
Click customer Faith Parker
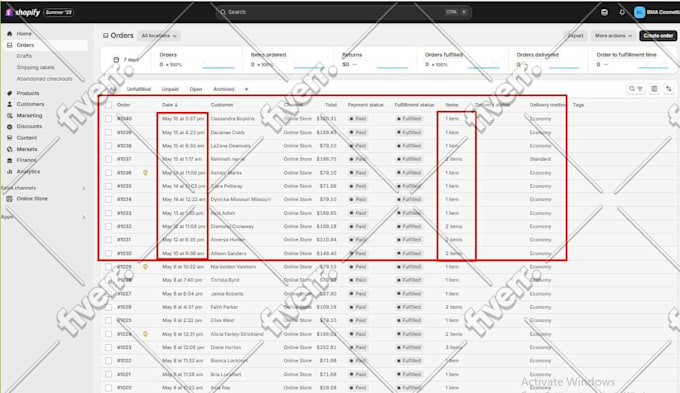[224, 307]
